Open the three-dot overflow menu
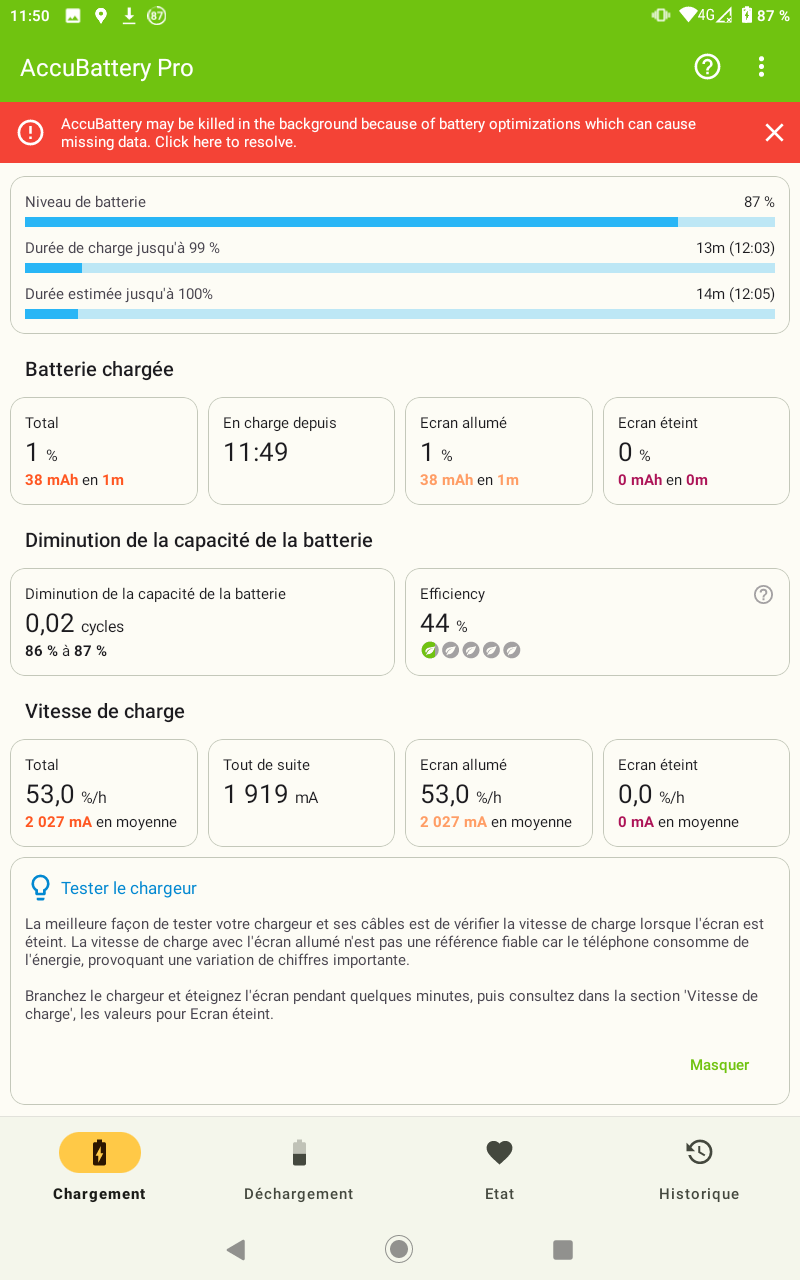The height and width of the screenshot is (1280, 800). click(x=761, y=67)
